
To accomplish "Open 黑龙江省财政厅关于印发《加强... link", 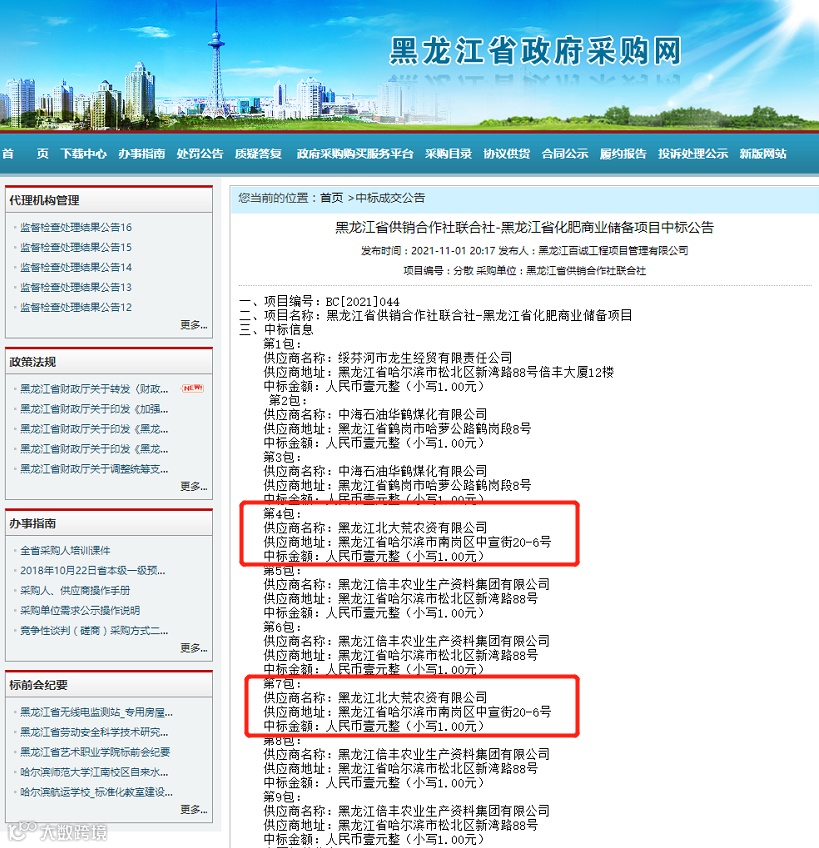I will [94, 409].
